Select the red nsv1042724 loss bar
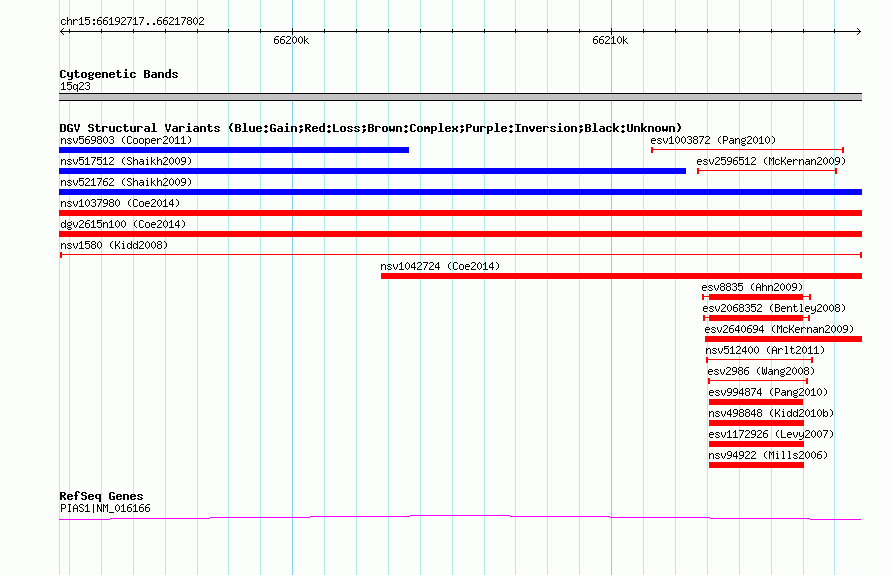The width and height of the screenshot is (890, 575). 622,276
